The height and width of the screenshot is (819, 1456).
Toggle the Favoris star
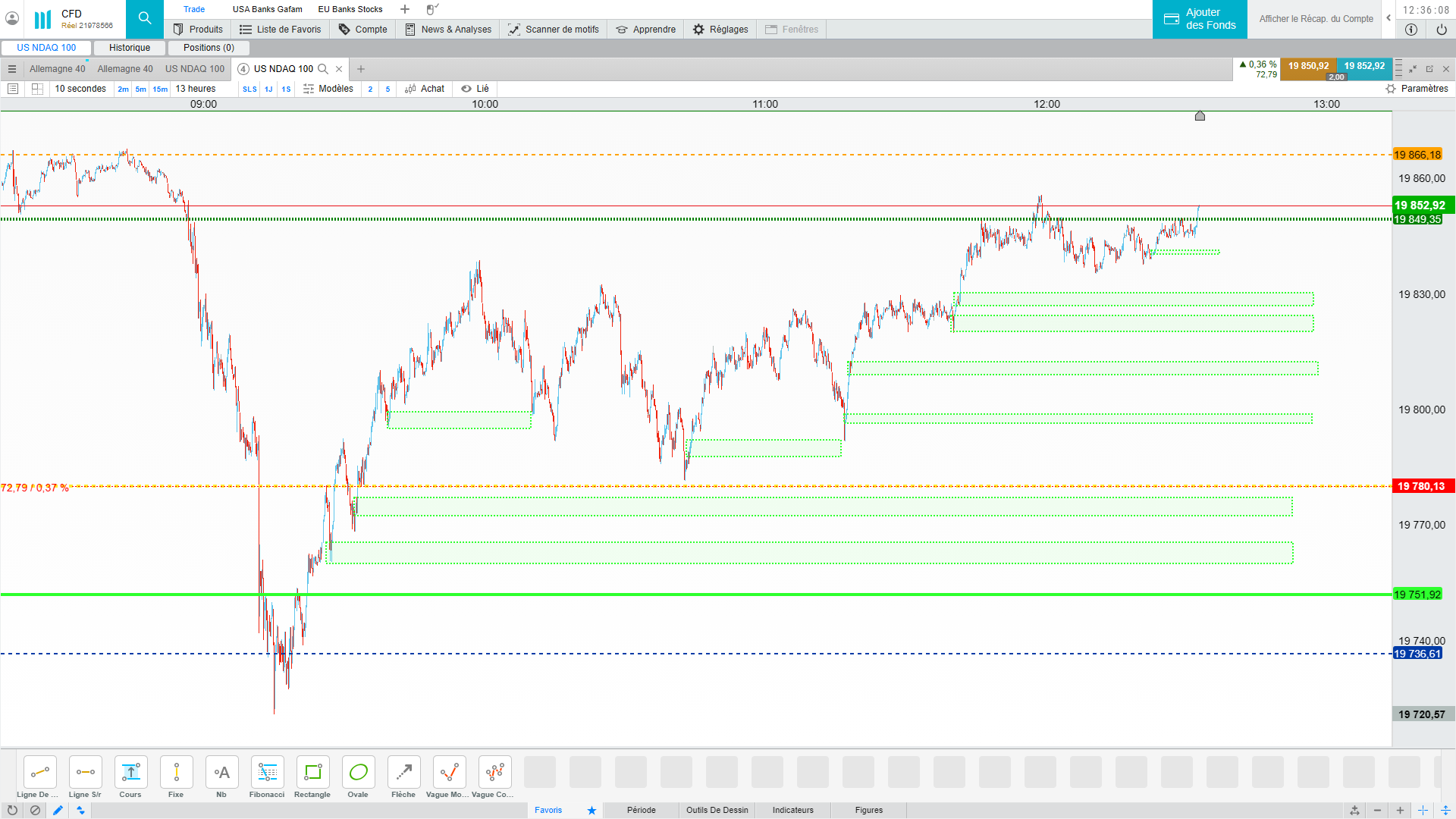click(x=591, y=810)
